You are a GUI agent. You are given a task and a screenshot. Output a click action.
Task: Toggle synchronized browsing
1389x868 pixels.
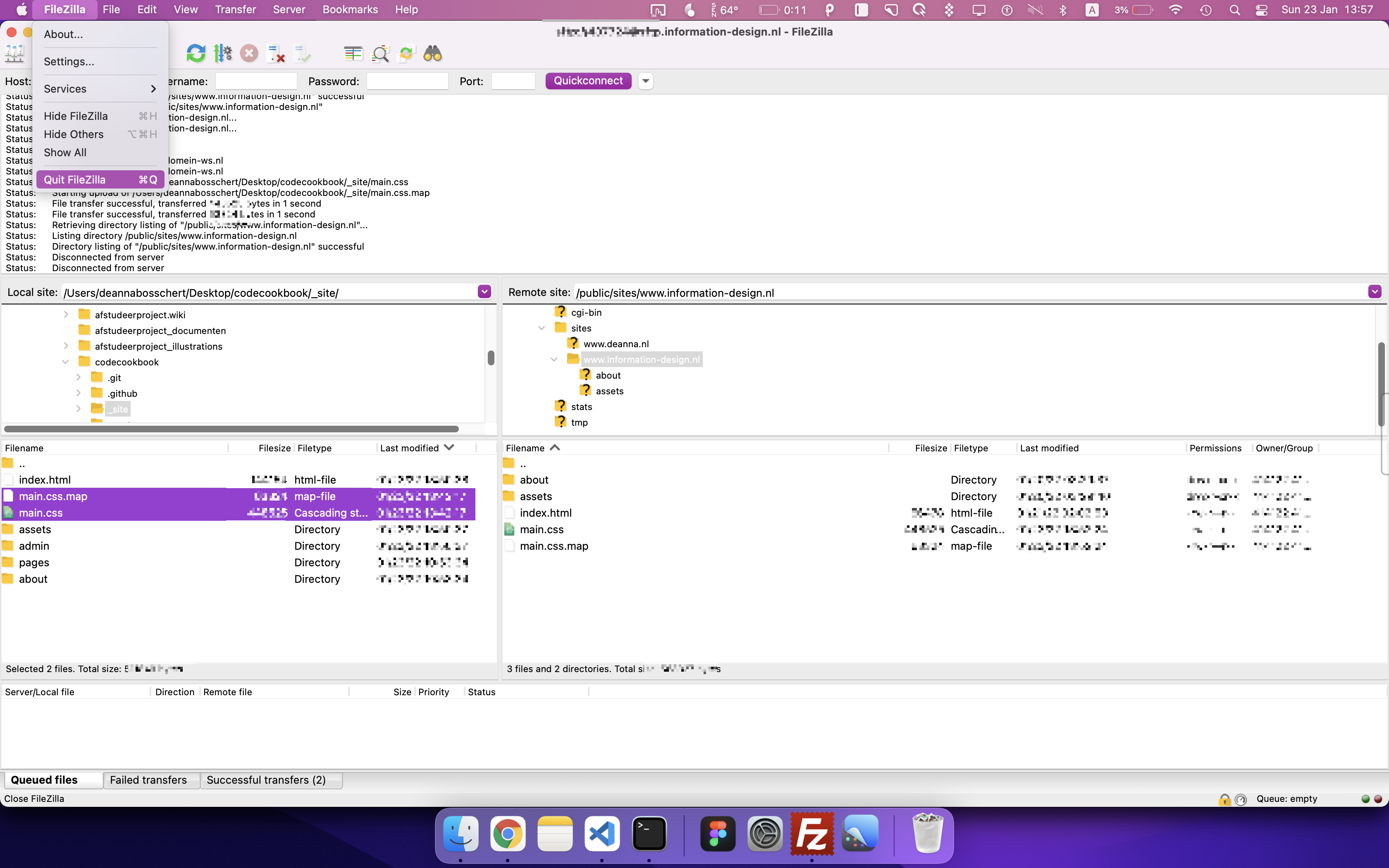pyautogui.click(x=406, y=53)
